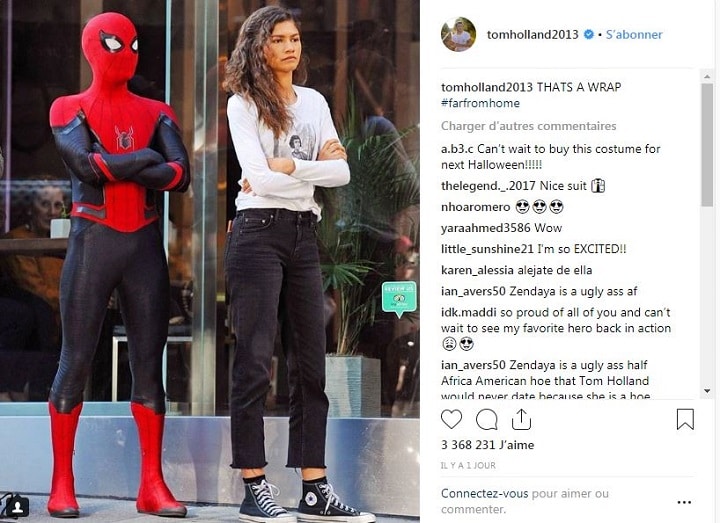Screen dimensions: 720x523
Task: Open the tomholland2013 username in header
Action: pyautogui.click(x=533, y=34)
